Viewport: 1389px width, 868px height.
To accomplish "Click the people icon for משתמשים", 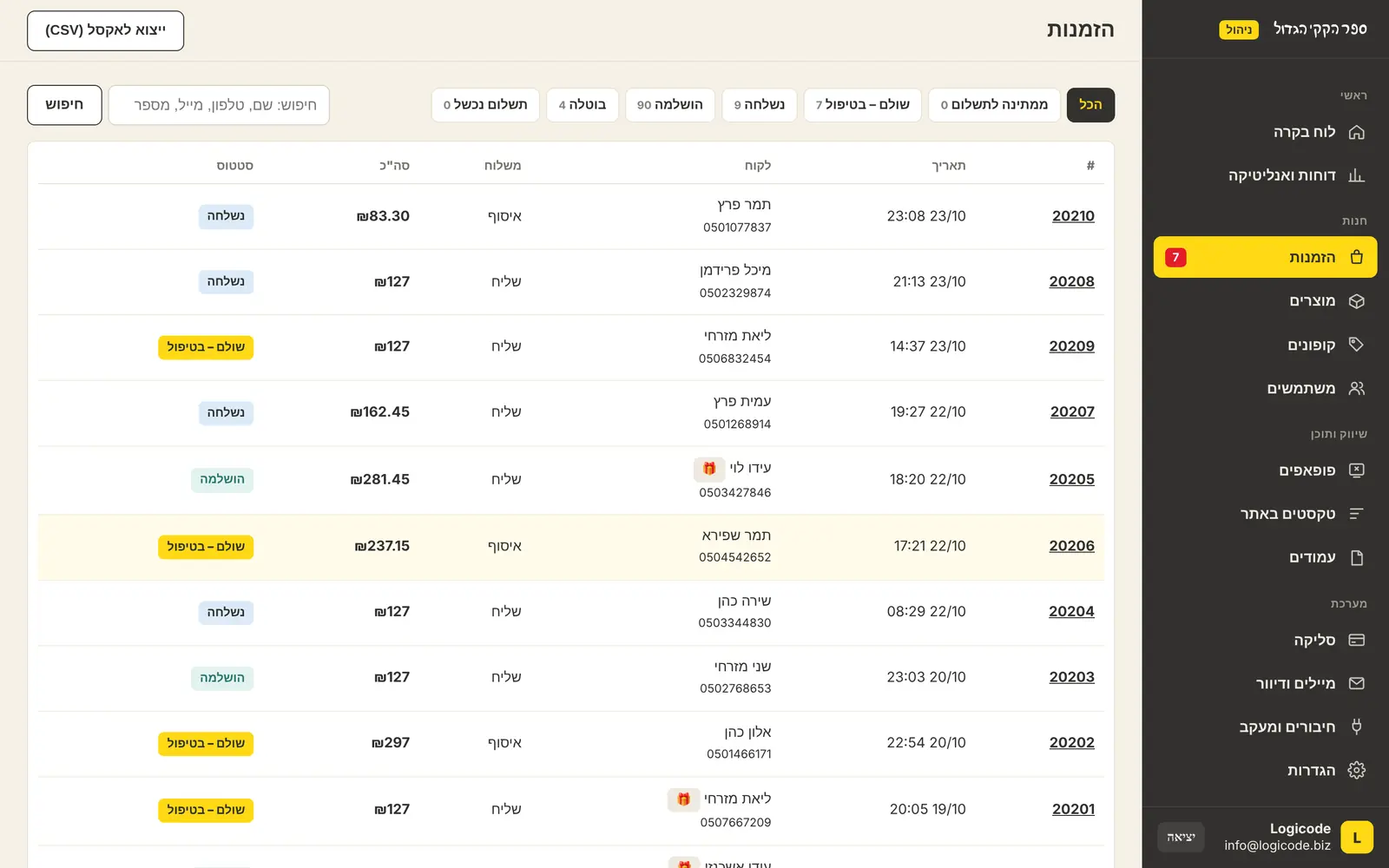I will pos(1357,388).
